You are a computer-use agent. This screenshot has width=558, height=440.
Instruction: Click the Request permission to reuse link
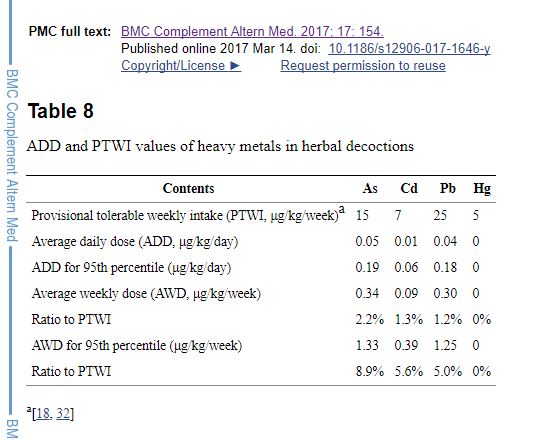click(x=363, y=66)
